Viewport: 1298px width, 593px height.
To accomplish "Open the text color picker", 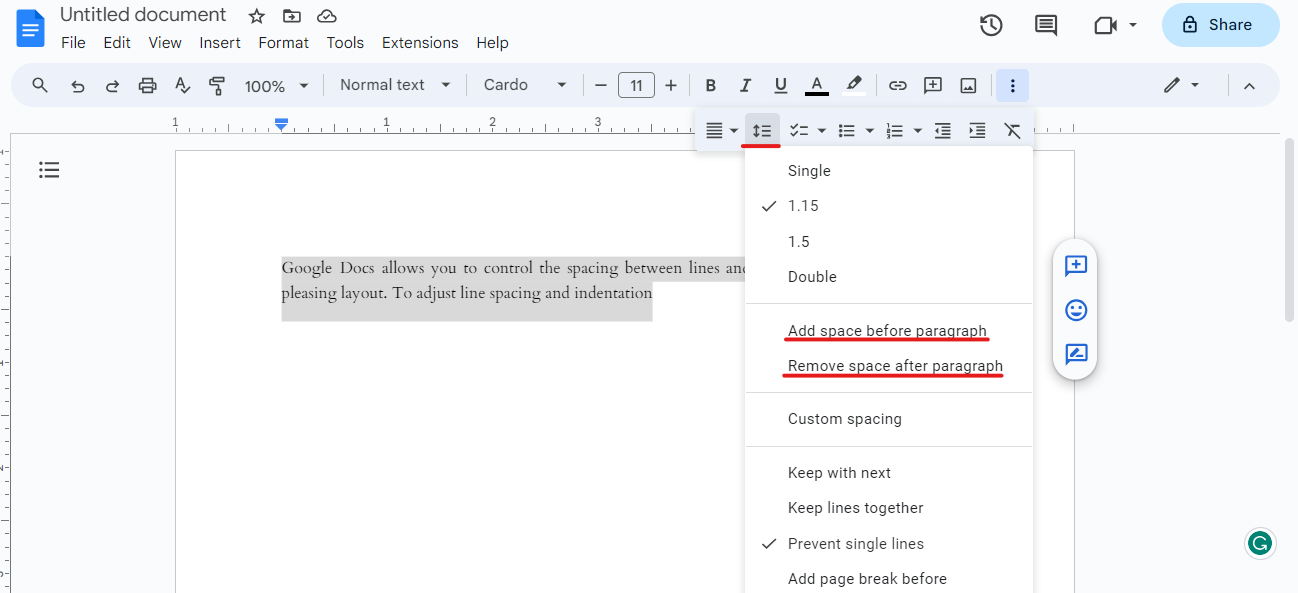I will tap(817, 86).
